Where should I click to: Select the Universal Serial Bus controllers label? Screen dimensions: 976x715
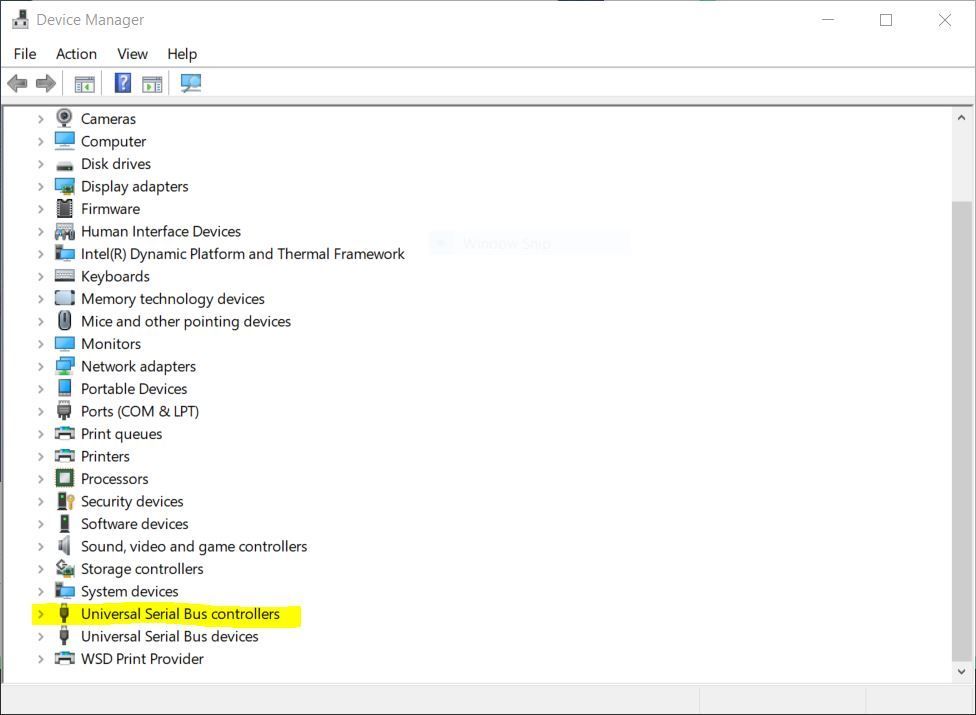tap(181, 614)
